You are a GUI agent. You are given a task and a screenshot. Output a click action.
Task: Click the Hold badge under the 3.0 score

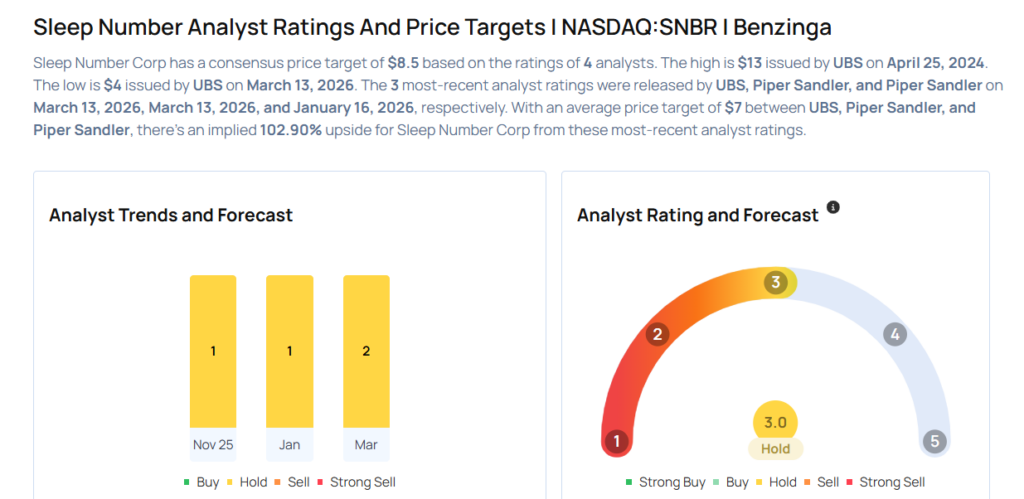tap(775, 449)
